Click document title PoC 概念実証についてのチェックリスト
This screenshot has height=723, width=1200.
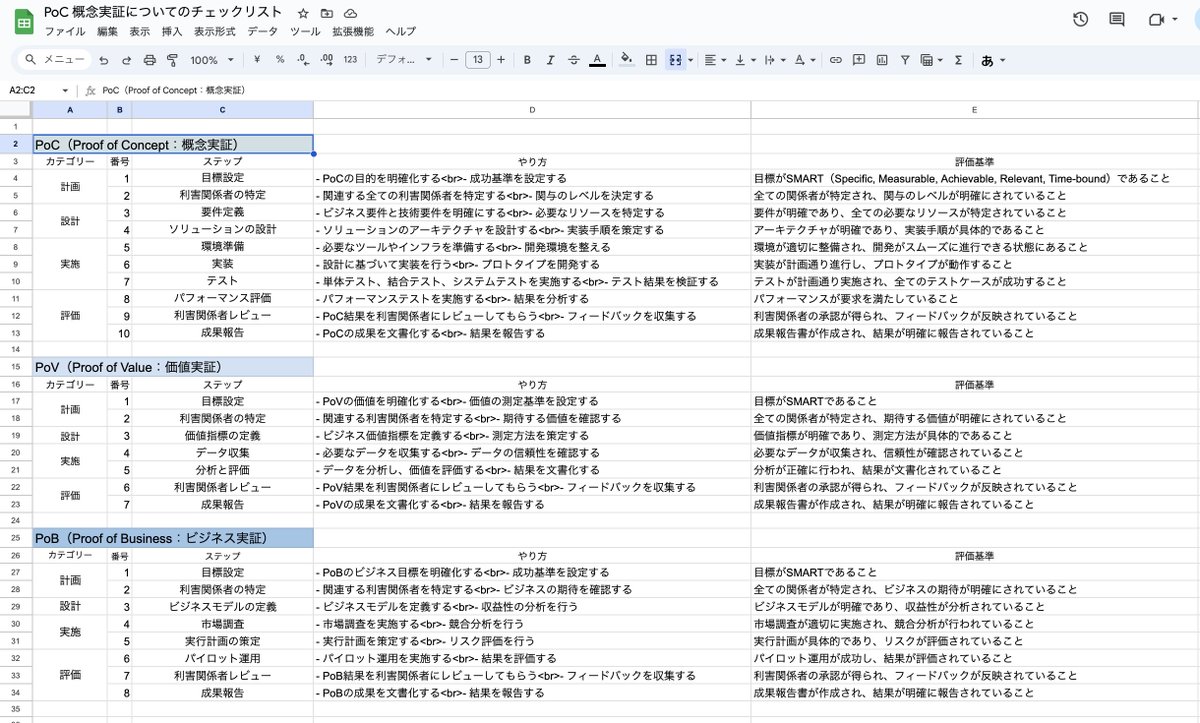(165, 13)
